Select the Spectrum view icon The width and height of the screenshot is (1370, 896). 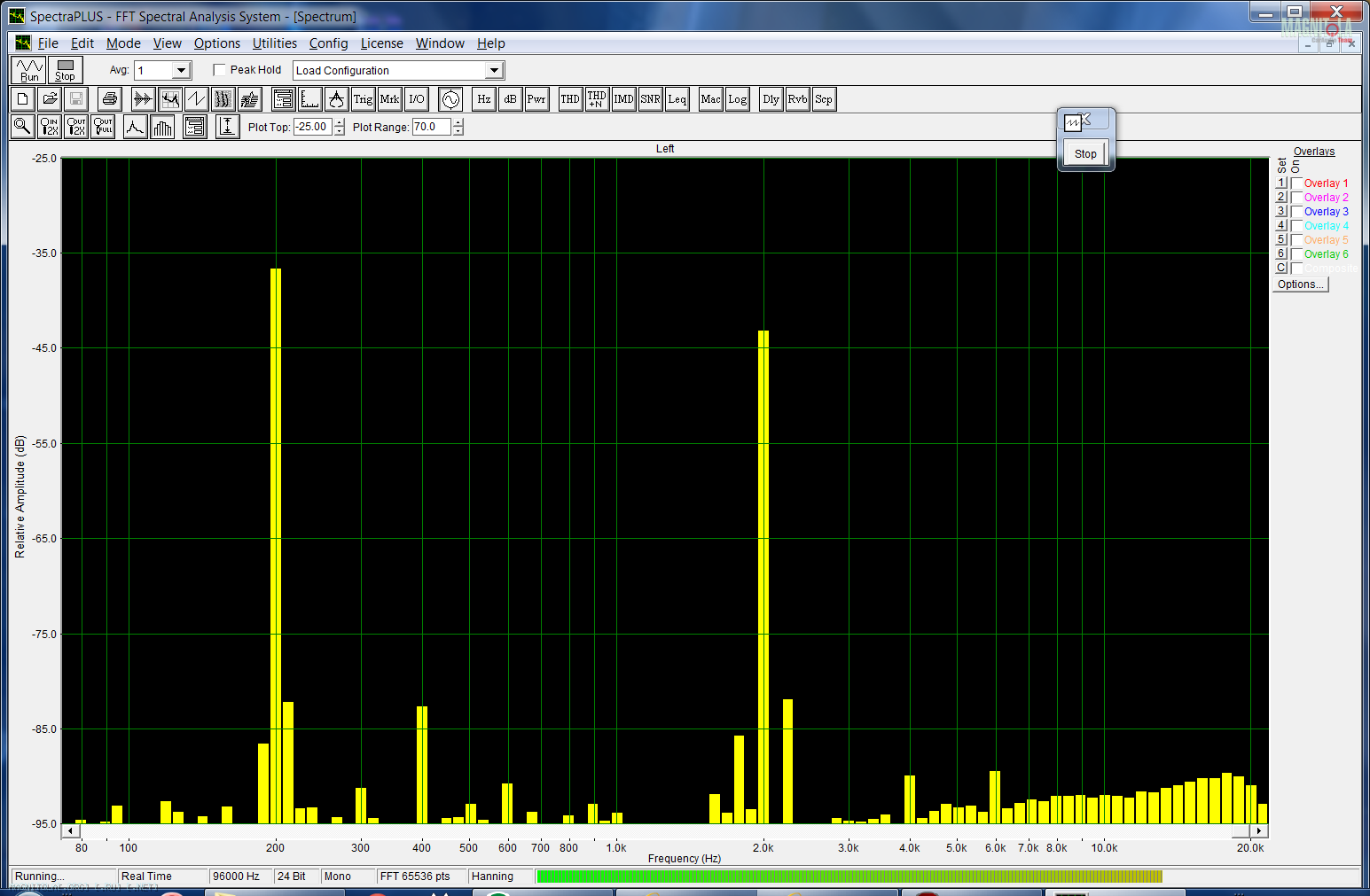coord(169,99)
